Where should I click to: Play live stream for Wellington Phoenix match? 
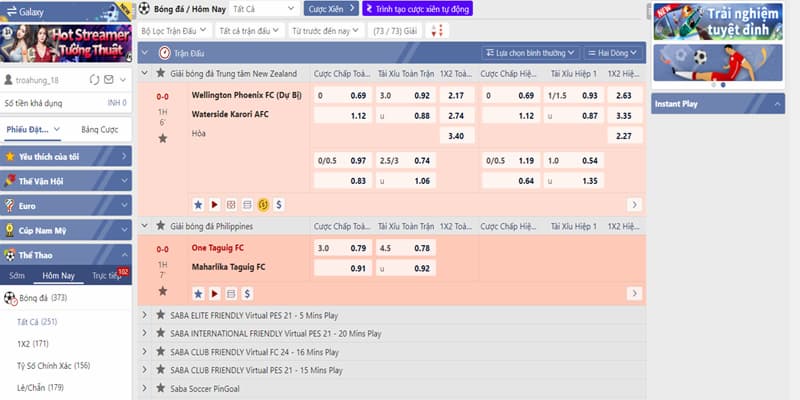[214, 205]
